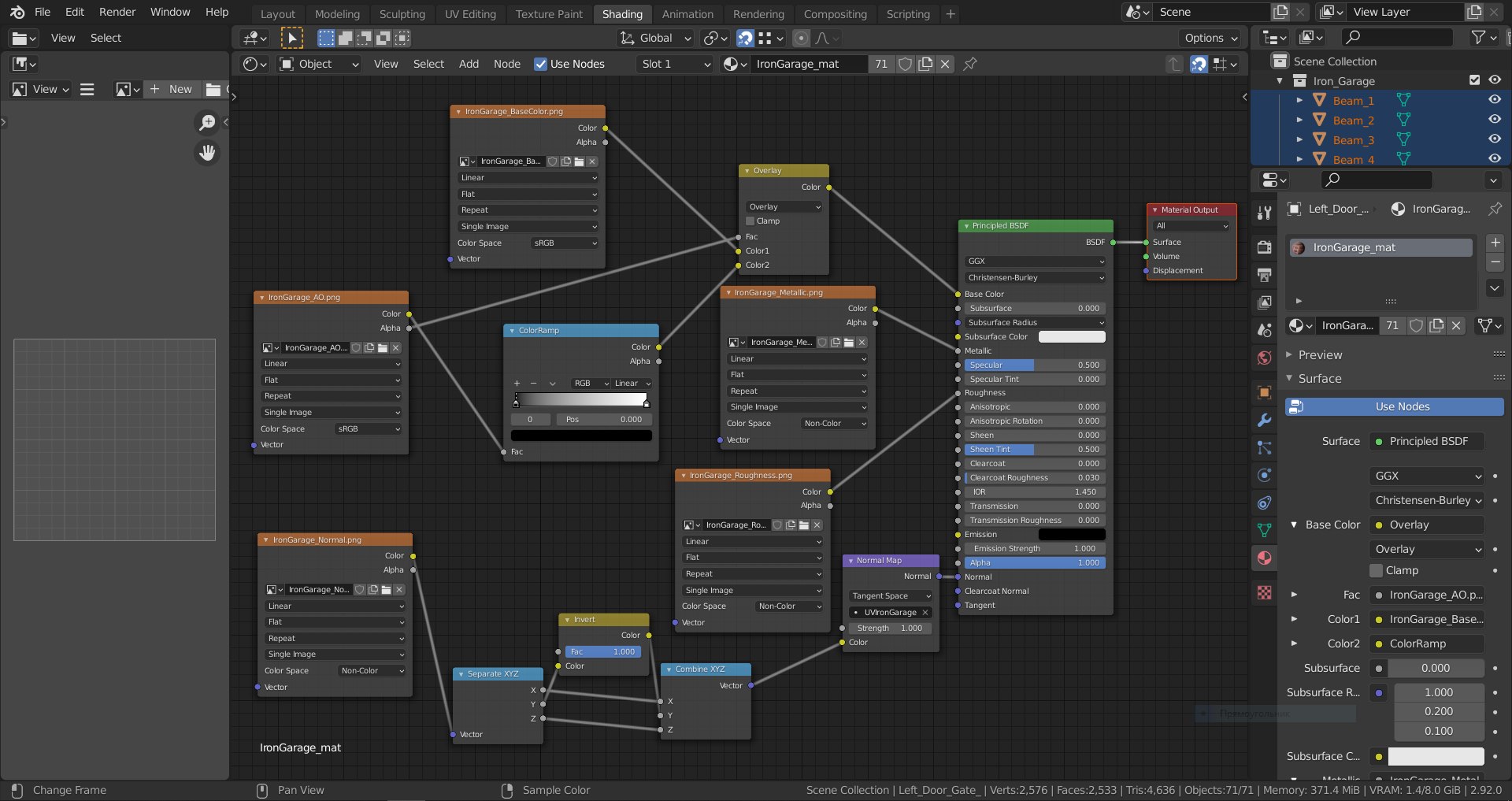The image size is (1512, 801).
Task: Toggle Use Nodes checkbox in node header
Action: pyautogui.click(x=540, y=64)
